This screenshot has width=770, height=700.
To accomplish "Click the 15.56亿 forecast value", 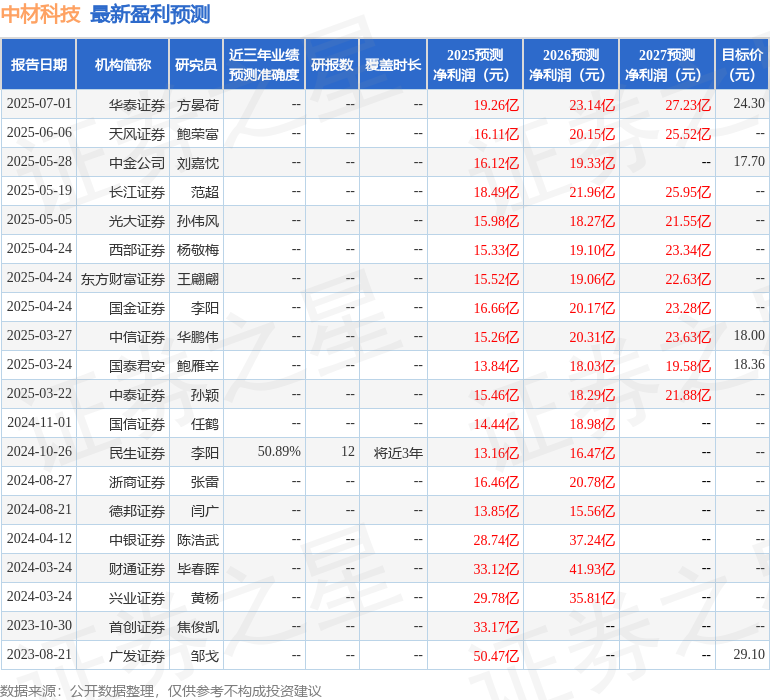I will (592, 511).
